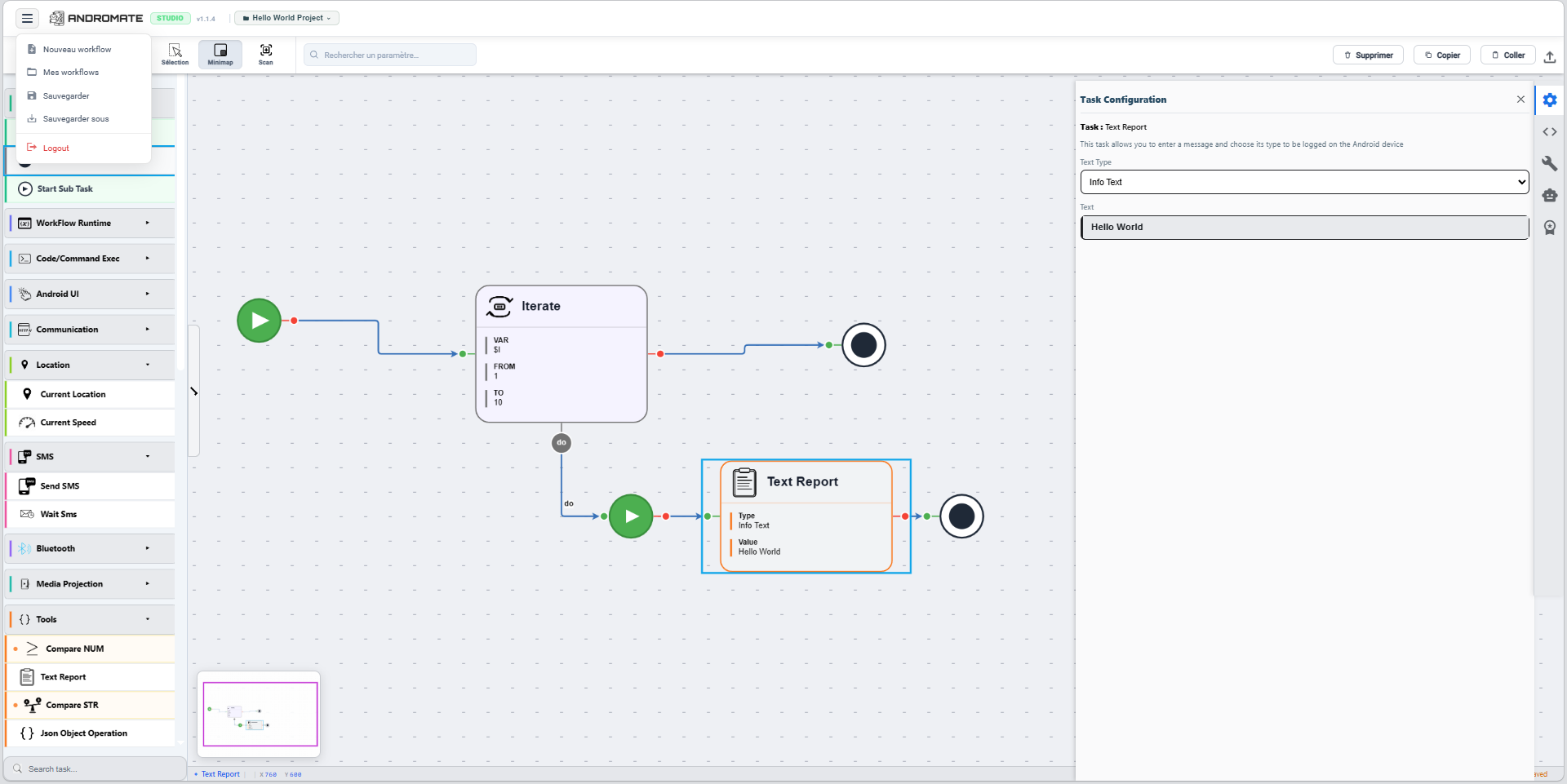Expand the Communication category
The height and width of the screenshot is (784, 1567).
point(91,330)
